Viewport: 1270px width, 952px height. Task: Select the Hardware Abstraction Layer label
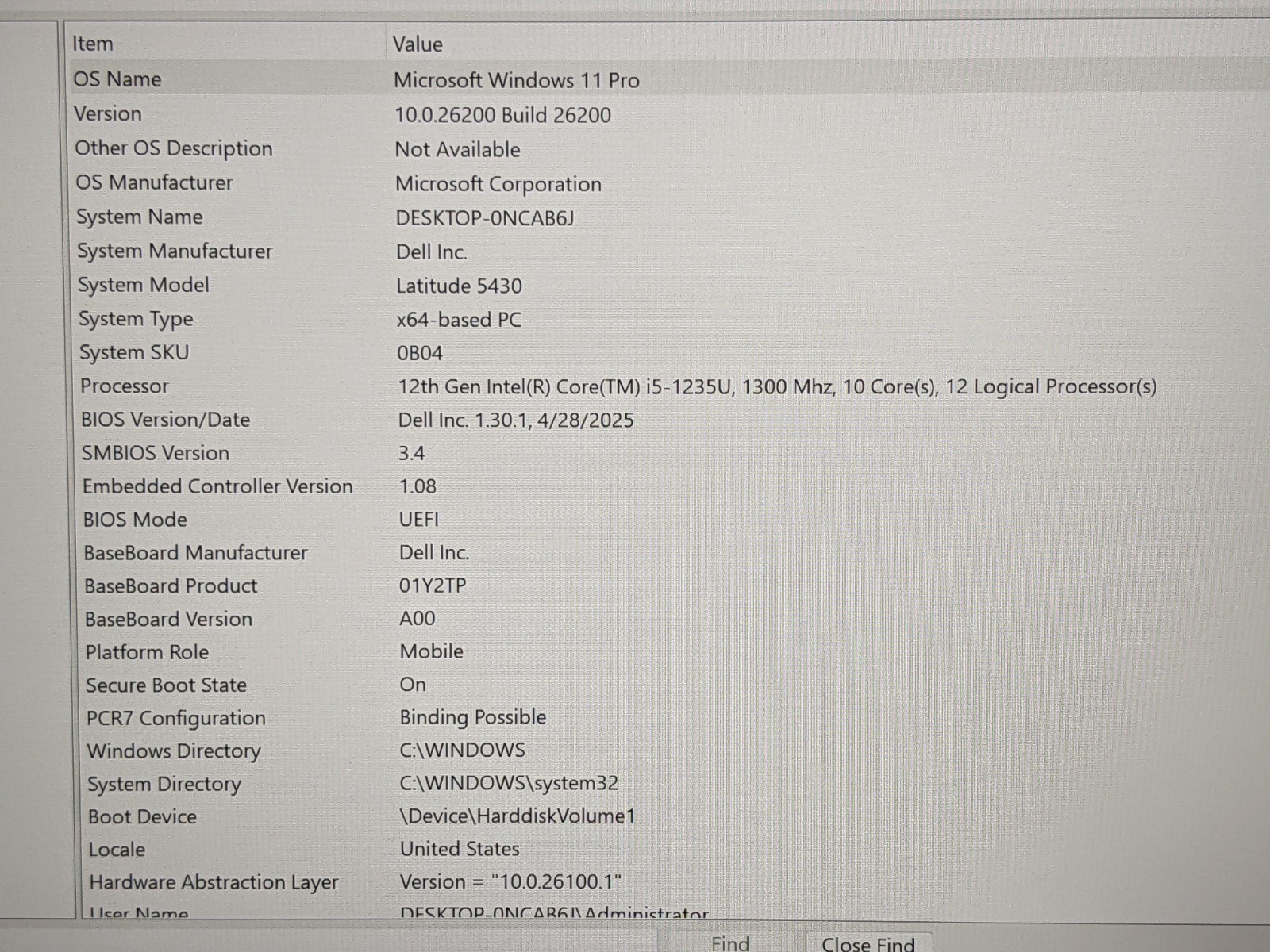(x=214, y=882)
